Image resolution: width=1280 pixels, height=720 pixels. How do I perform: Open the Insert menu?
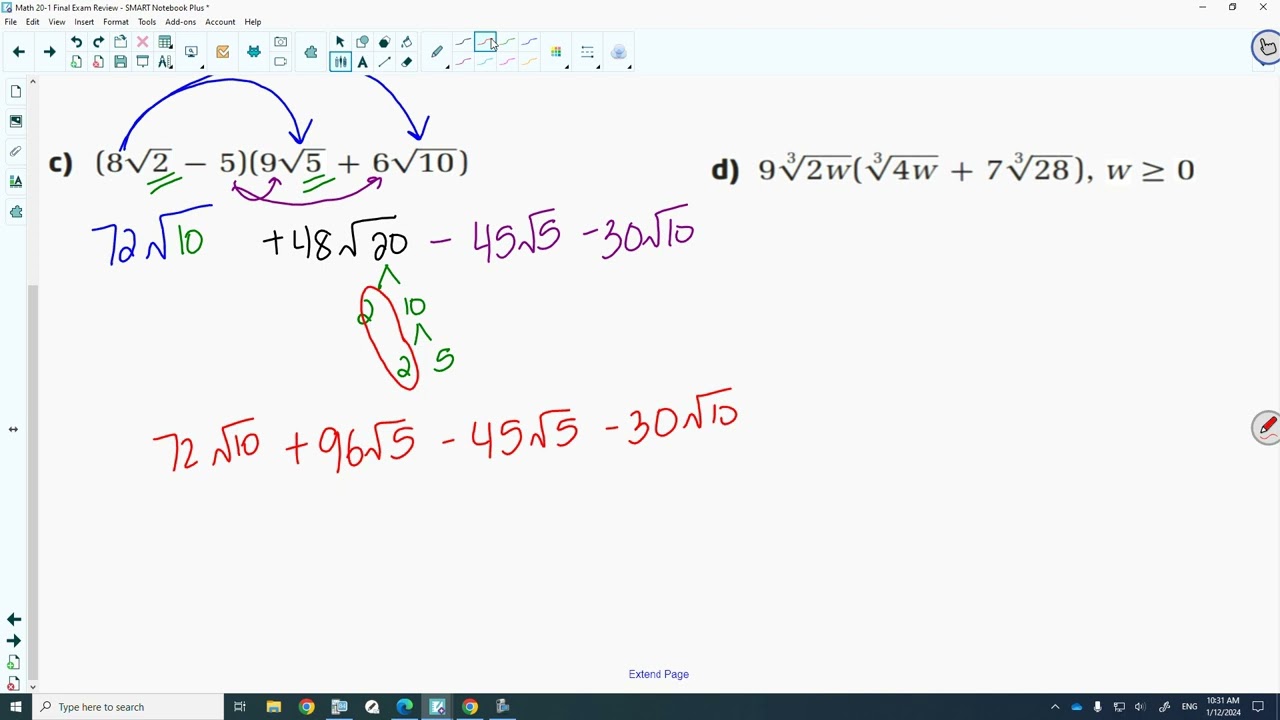click(84, 22)
